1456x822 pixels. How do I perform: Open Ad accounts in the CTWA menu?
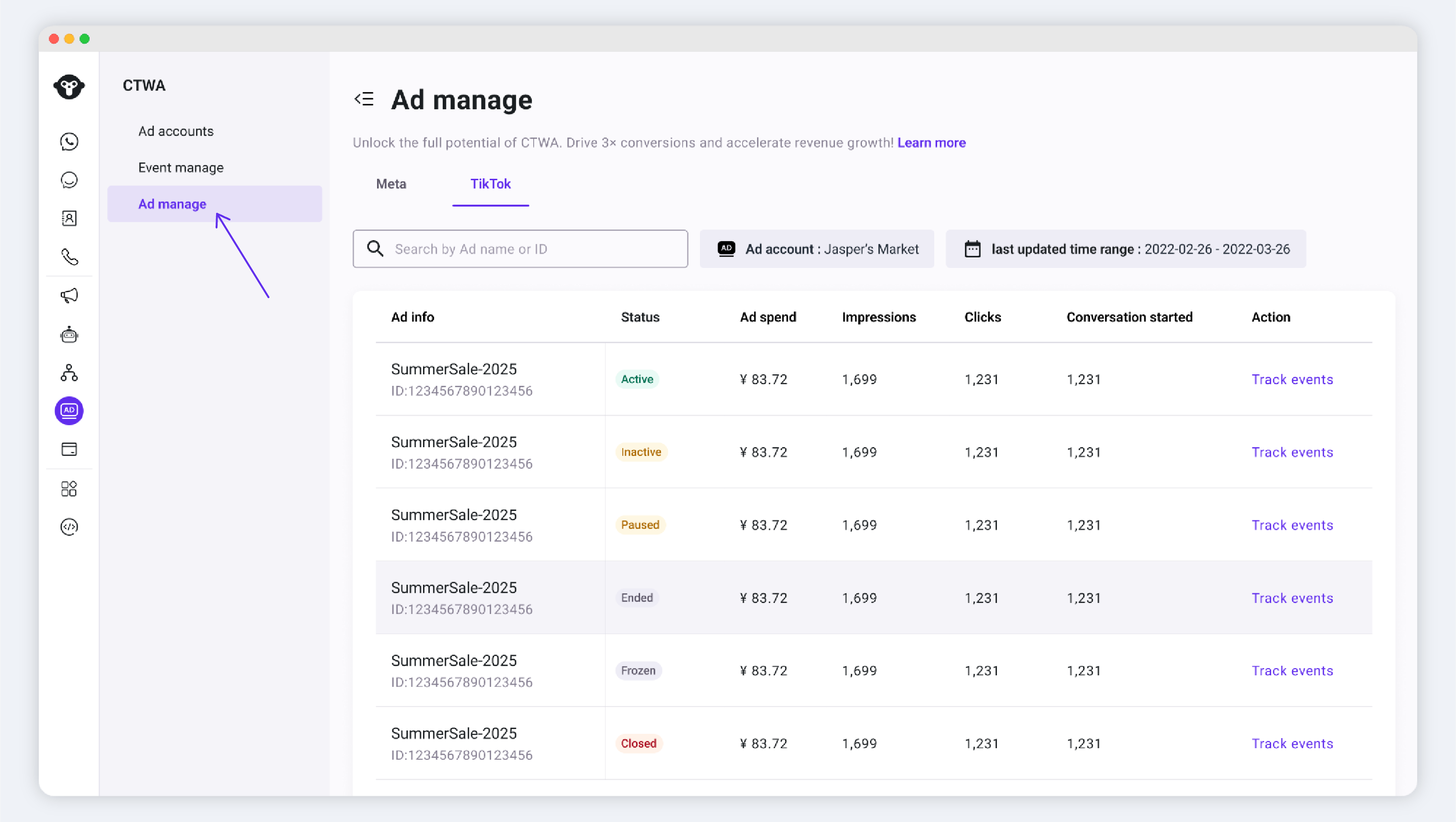coord(176,131)
